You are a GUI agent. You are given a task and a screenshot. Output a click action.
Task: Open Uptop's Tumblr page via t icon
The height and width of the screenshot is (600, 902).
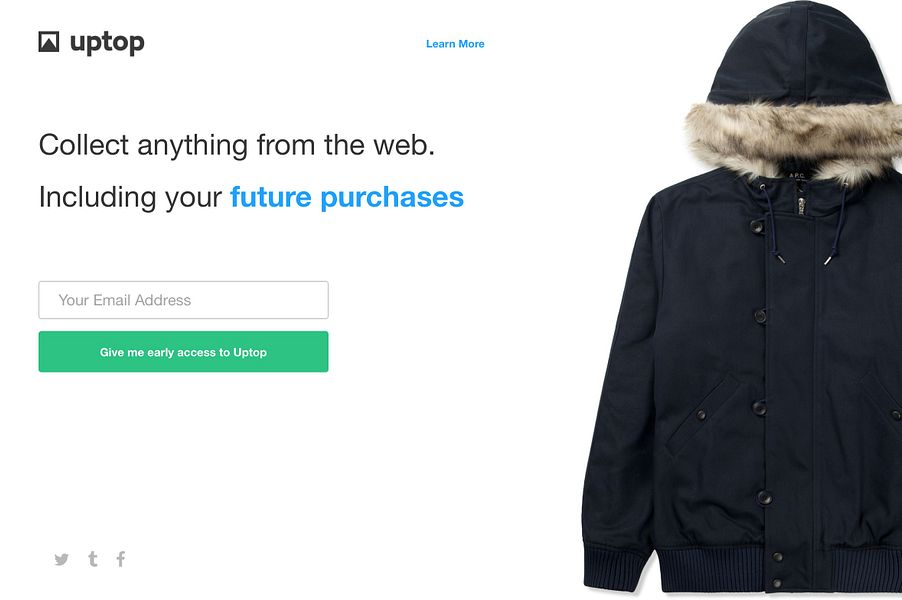tap(93, 559)
